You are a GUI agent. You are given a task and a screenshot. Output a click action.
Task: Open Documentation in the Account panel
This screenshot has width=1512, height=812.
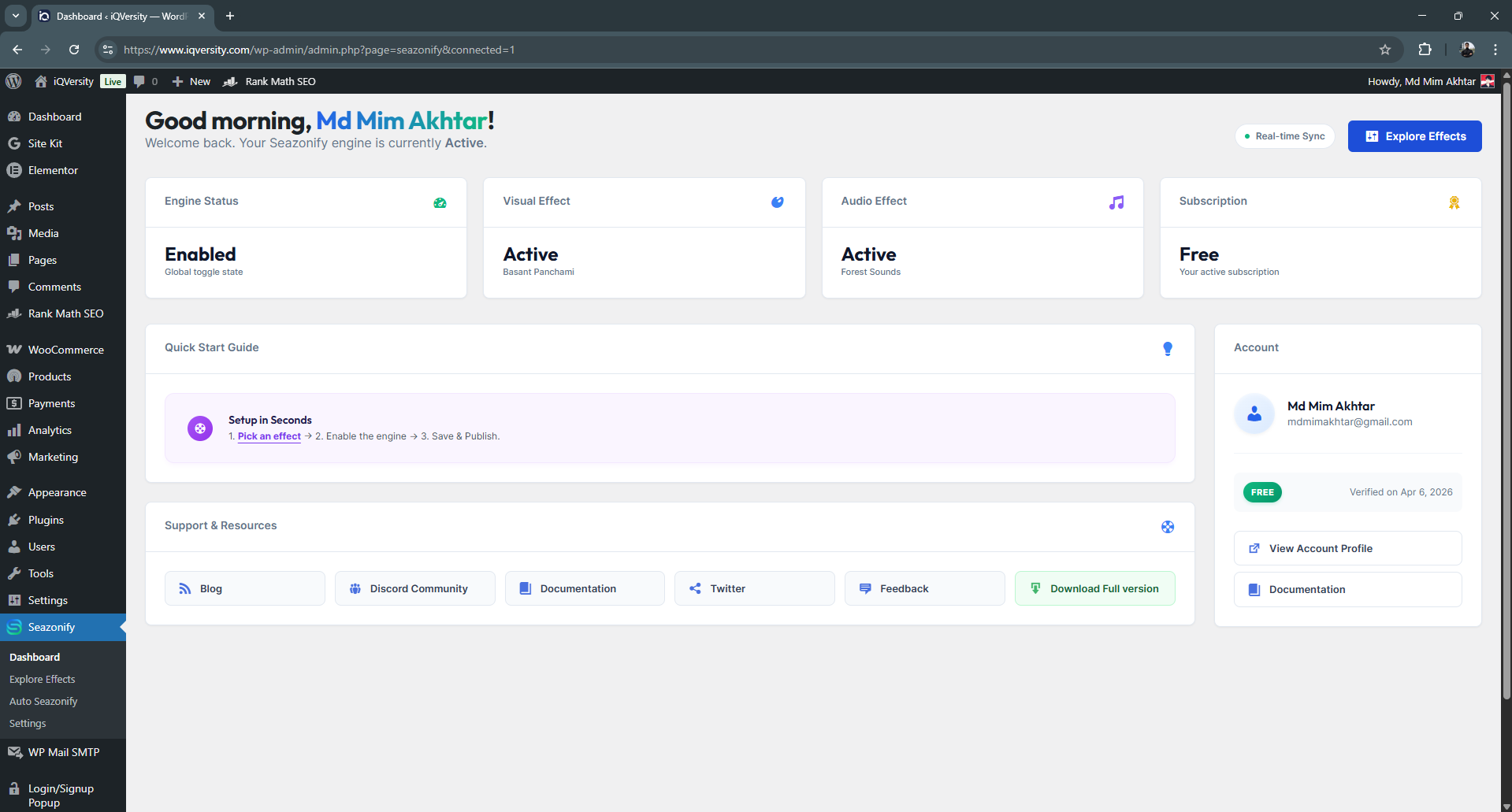pyautogui.click(x=1348, y=589)
